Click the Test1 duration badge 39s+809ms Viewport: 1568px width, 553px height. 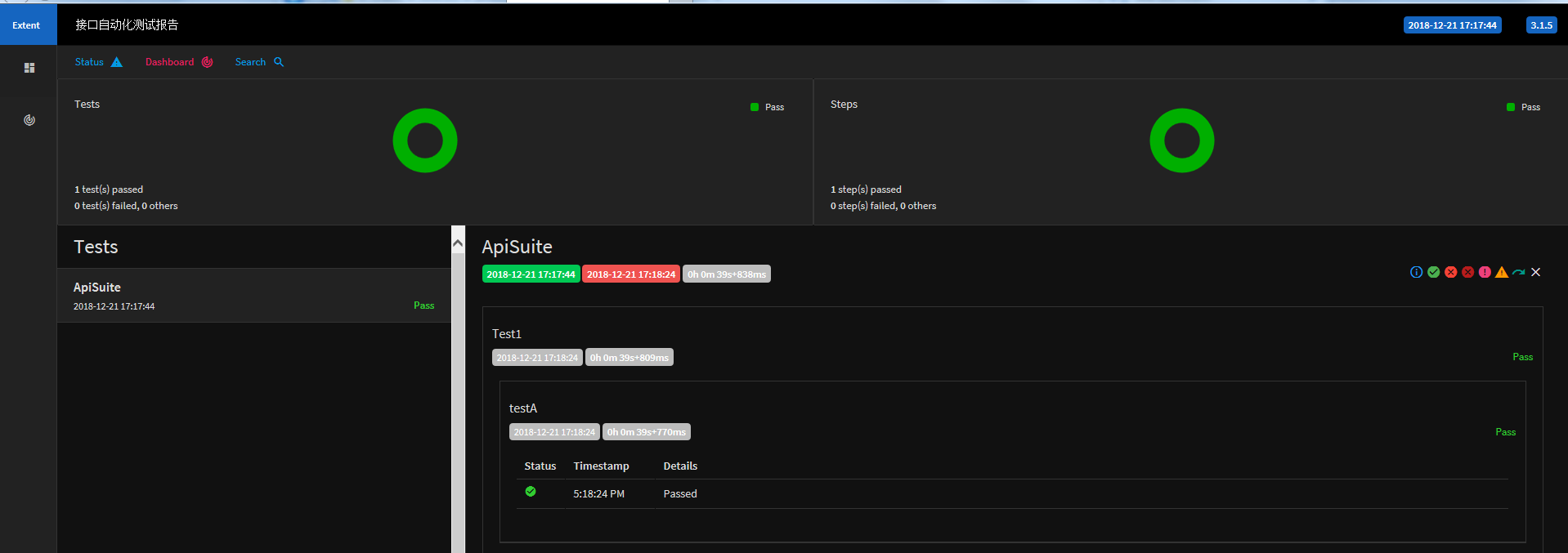(629, 358)
